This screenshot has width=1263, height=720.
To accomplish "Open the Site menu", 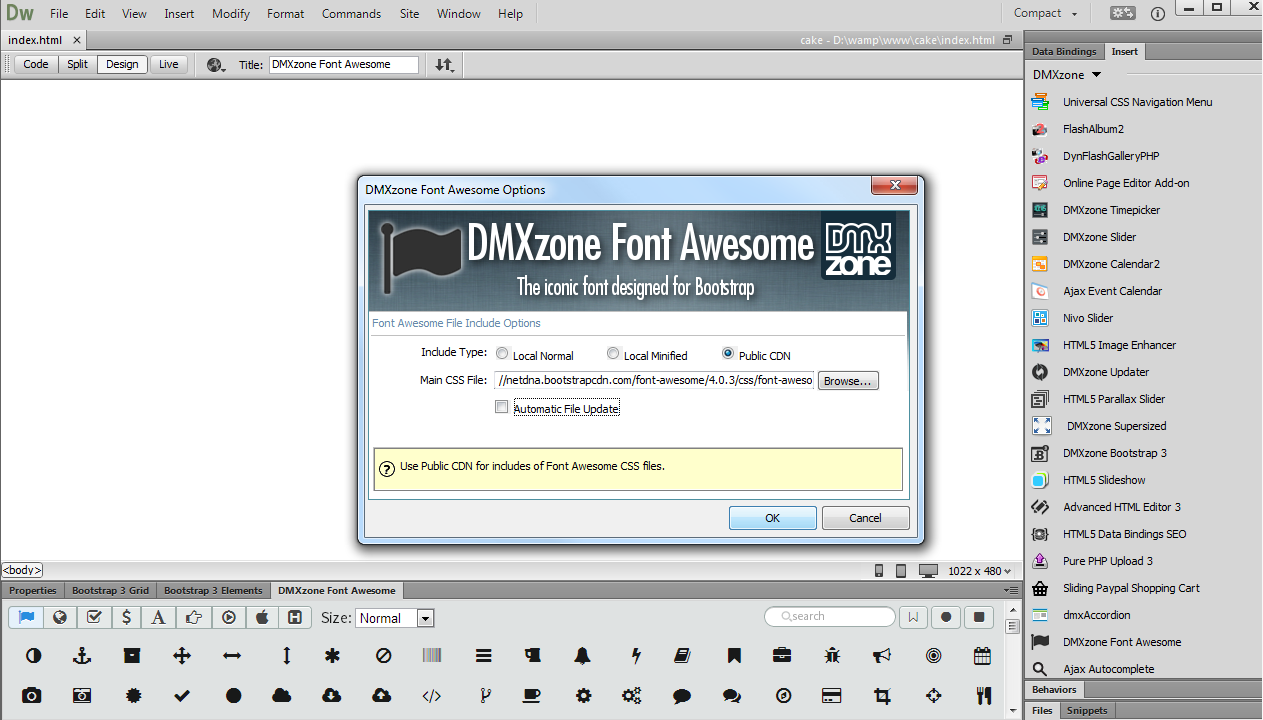I will [x=409, y=14].
